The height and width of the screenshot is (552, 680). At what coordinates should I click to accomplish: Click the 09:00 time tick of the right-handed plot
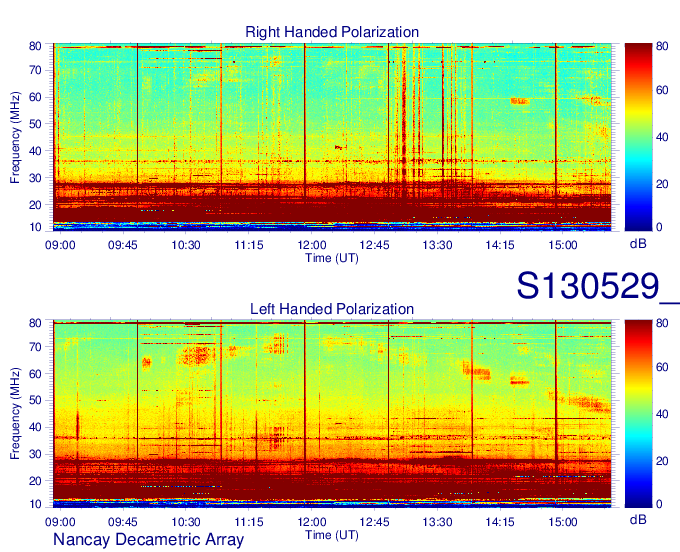60,245
